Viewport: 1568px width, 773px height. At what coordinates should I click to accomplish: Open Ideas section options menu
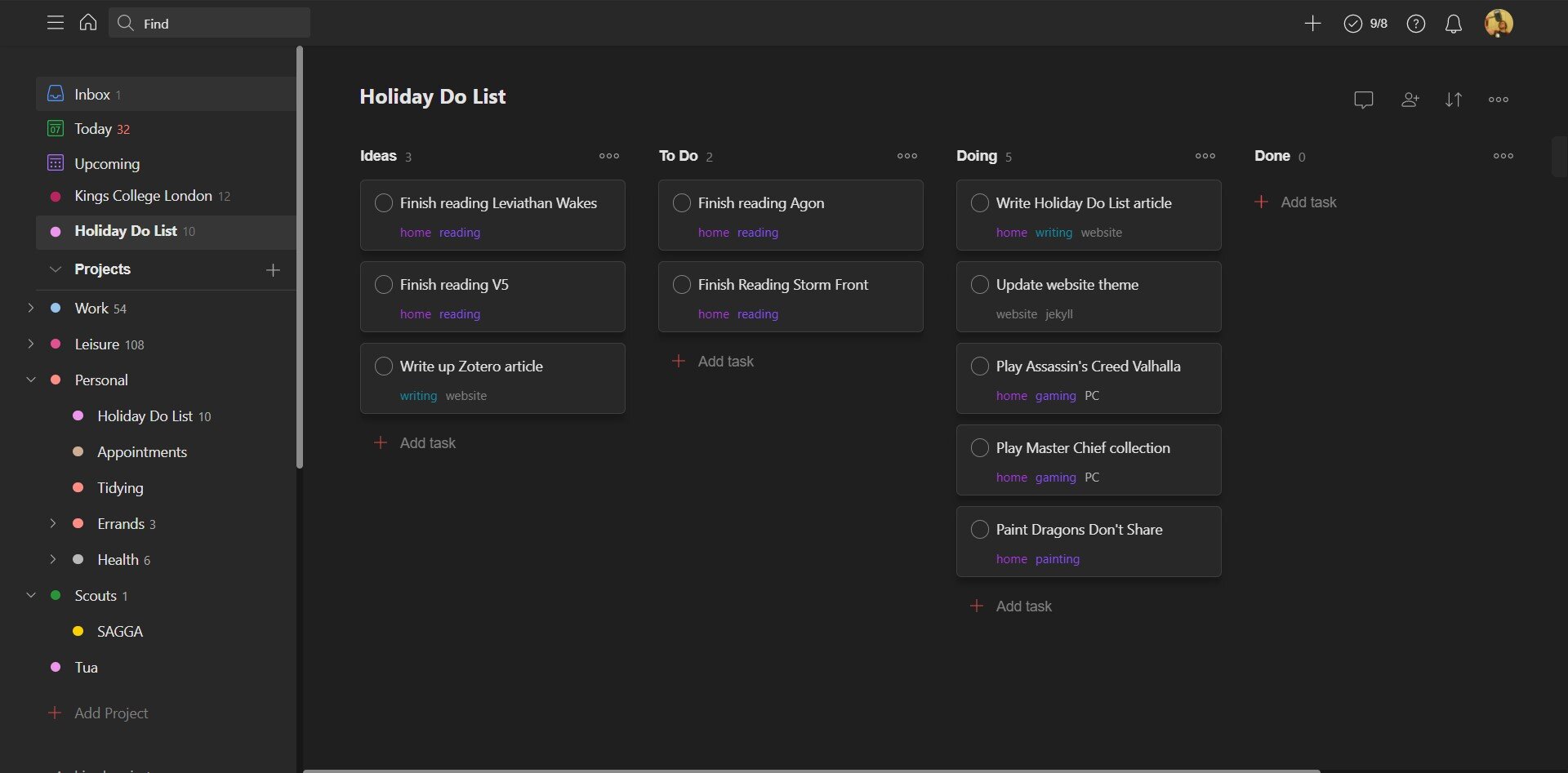click(x=609, y=156)
